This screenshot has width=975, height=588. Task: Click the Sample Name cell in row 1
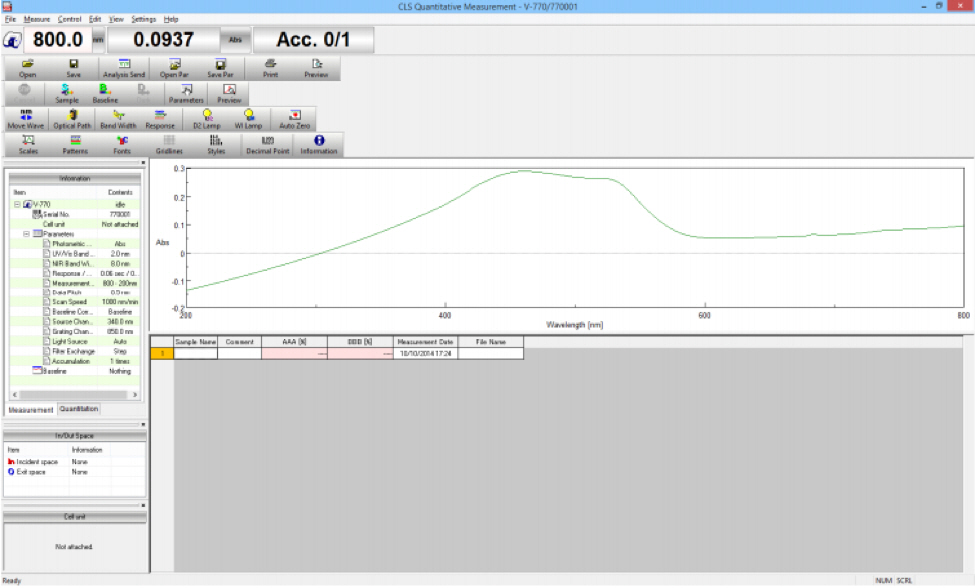click(x=196, y=353)
